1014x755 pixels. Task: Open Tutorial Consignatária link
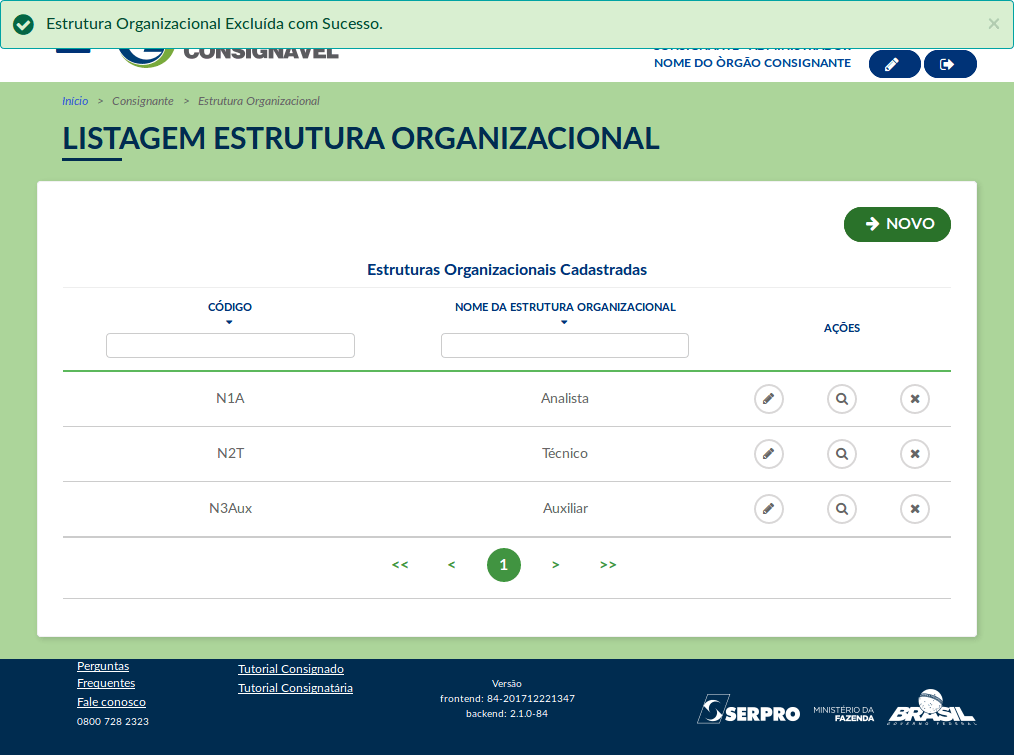296,688
